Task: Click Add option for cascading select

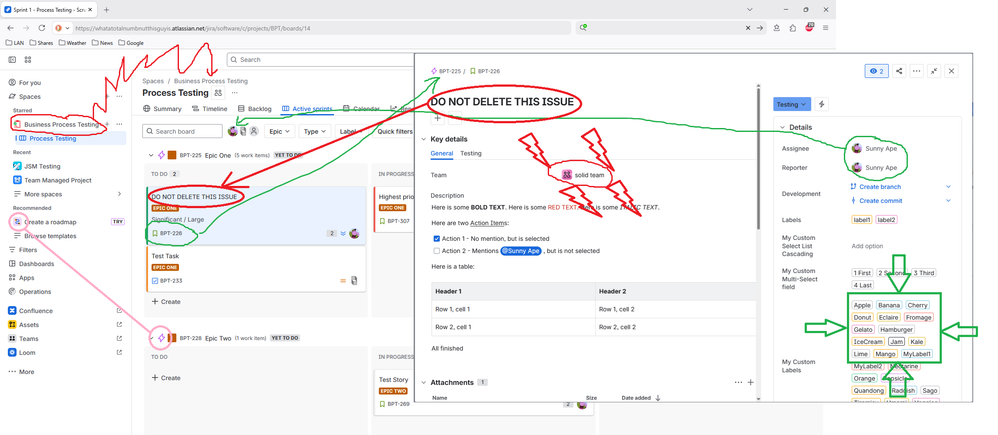Action: (867, 246)
